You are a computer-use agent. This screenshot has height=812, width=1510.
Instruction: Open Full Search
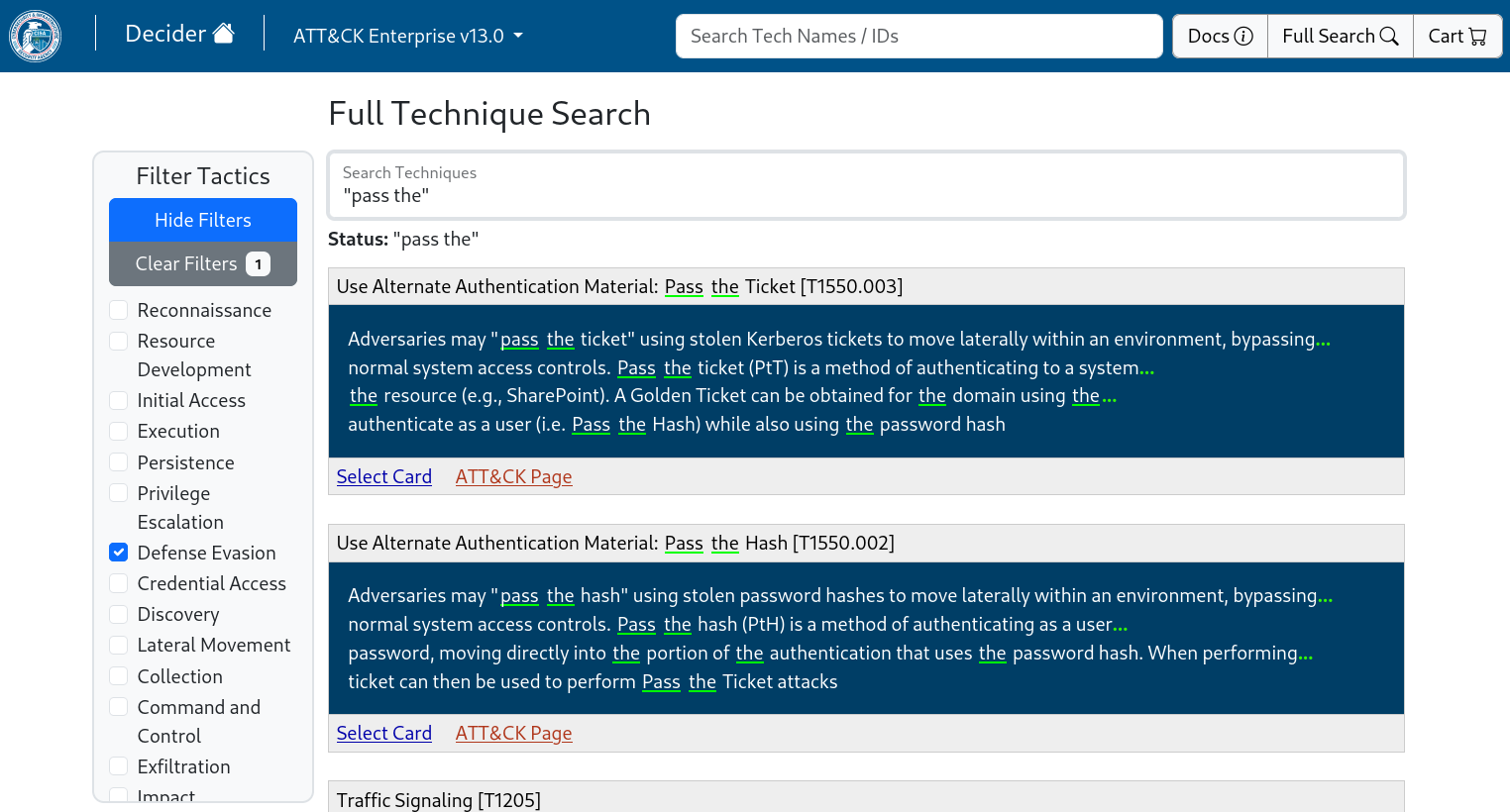[1340, 36]
